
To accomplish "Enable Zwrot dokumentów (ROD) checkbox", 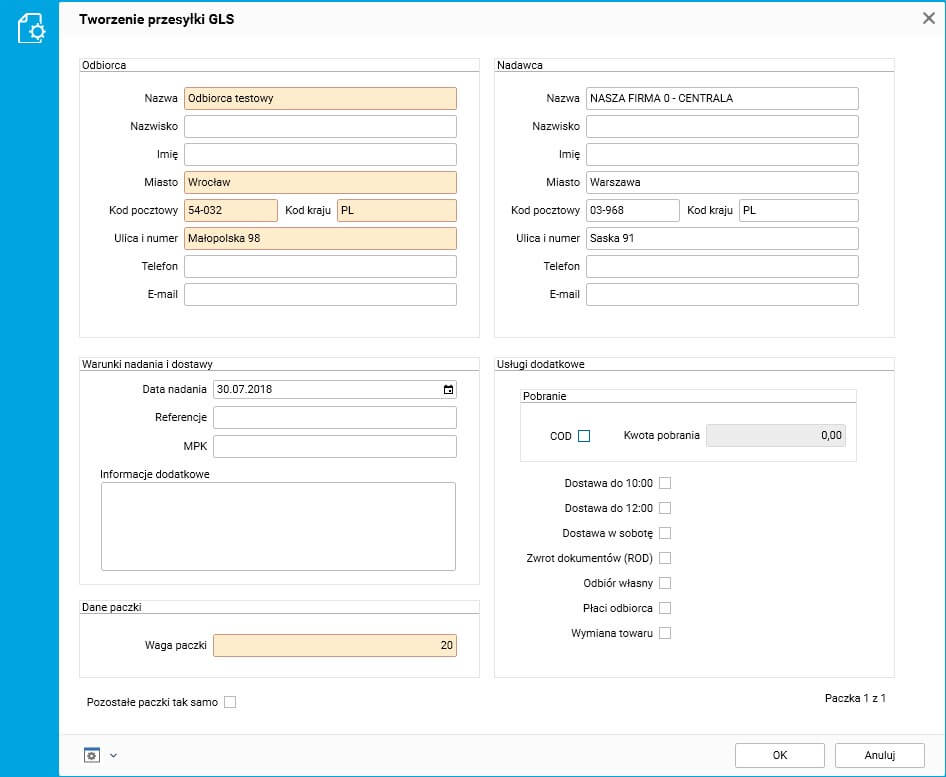I will point(665,558).
